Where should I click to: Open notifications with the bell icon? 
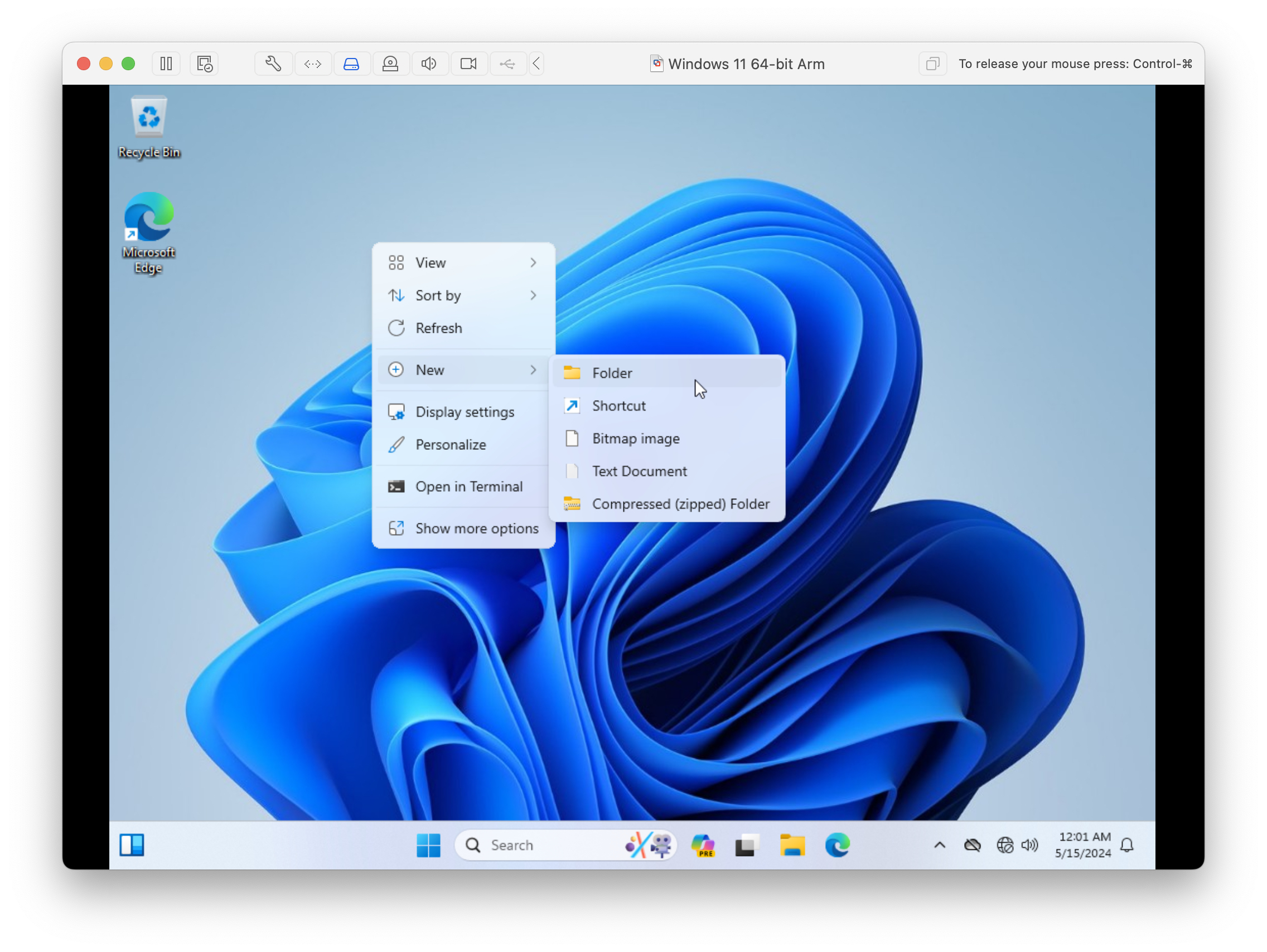pos(1126,846)
